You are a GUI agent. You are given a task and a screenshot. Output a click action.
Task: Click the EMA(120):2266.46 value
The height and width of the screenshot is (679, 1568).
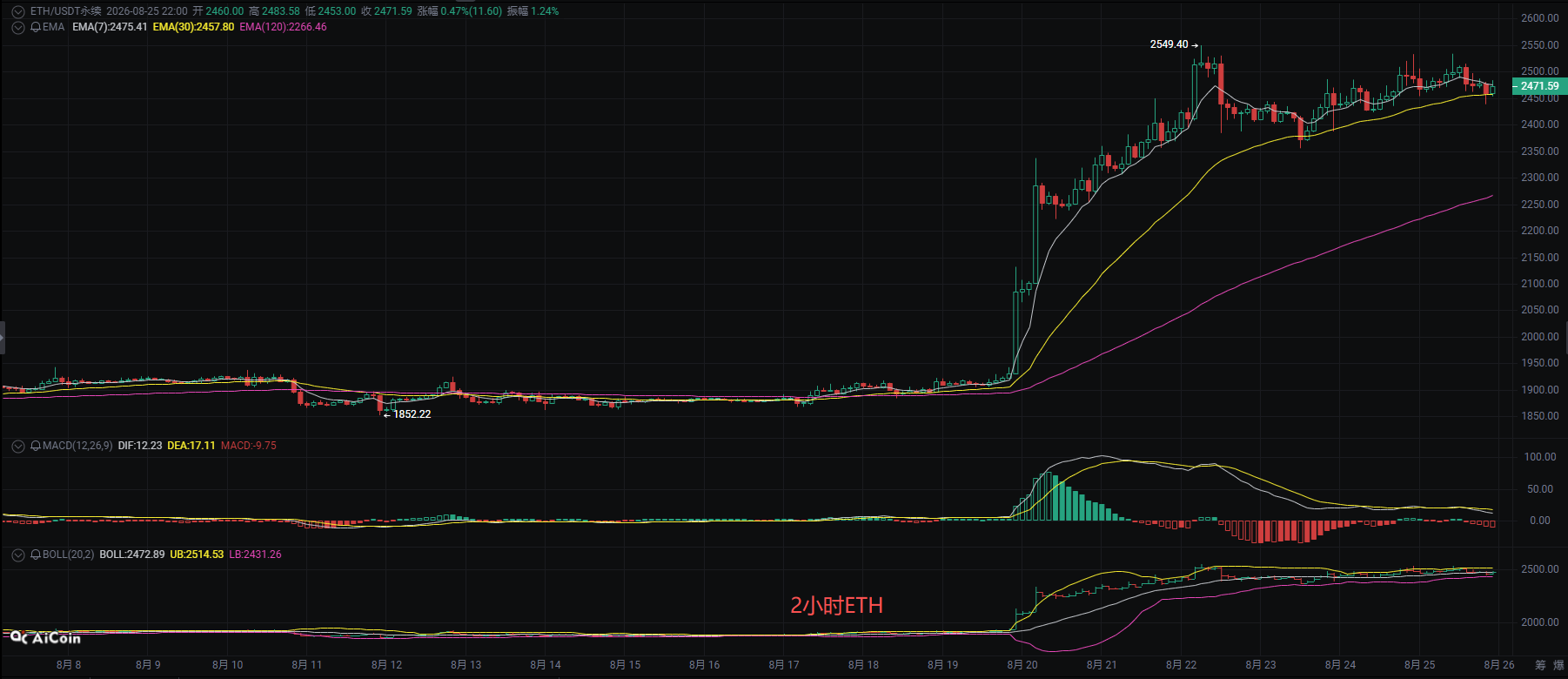tap(284, 27)
